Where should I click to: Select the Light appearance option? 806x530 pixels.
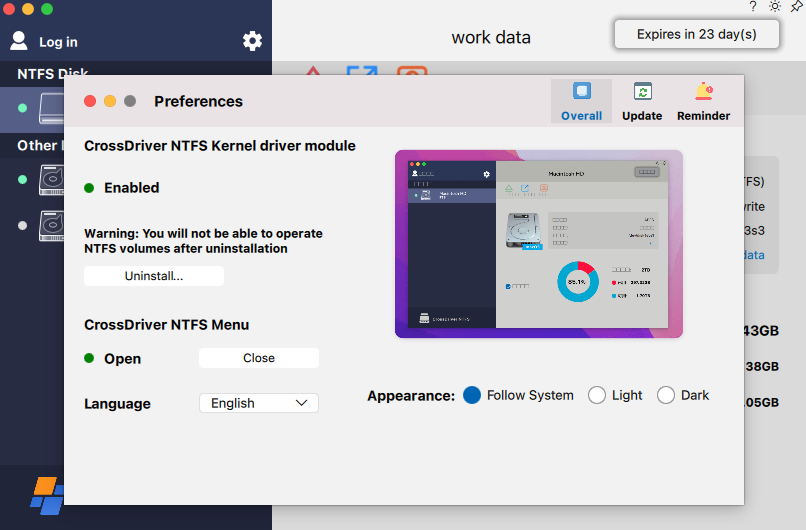[597, 395]
